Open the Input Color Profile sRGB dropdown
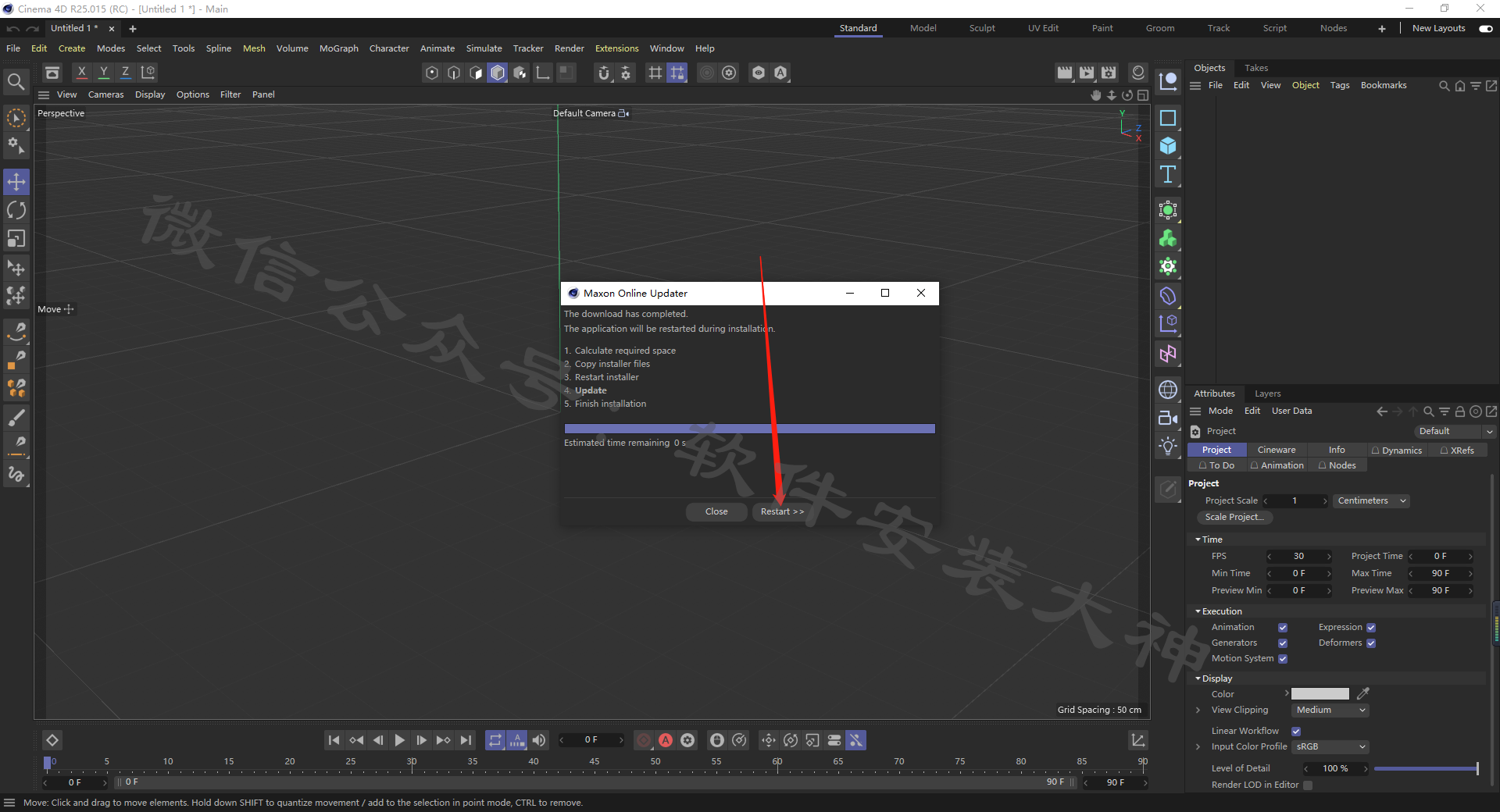Viewport: 1500px width, 812px height. tap(1330, 746)
